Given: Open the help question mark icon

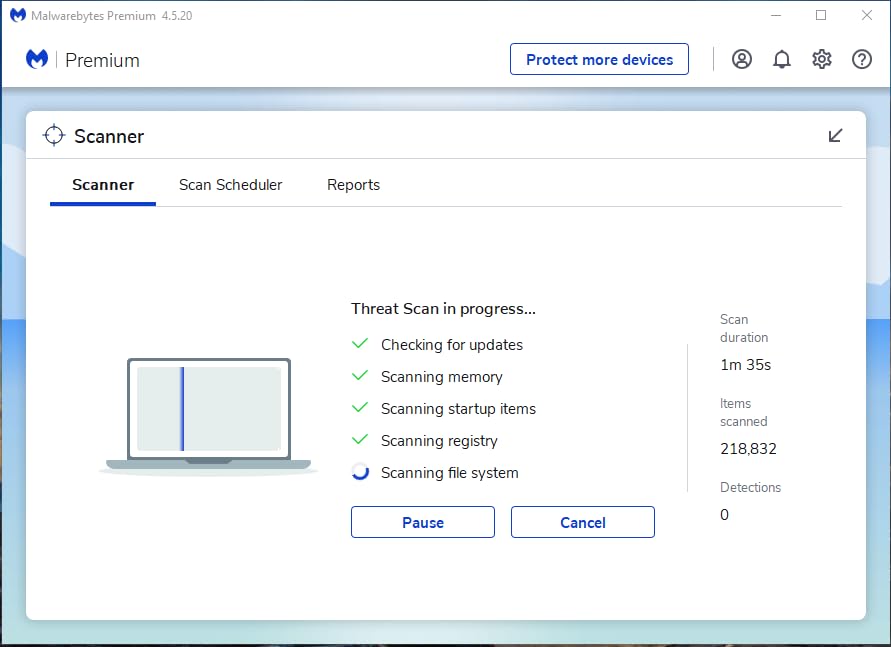Looking at the screenshot, I should click(x=861, y=59).
